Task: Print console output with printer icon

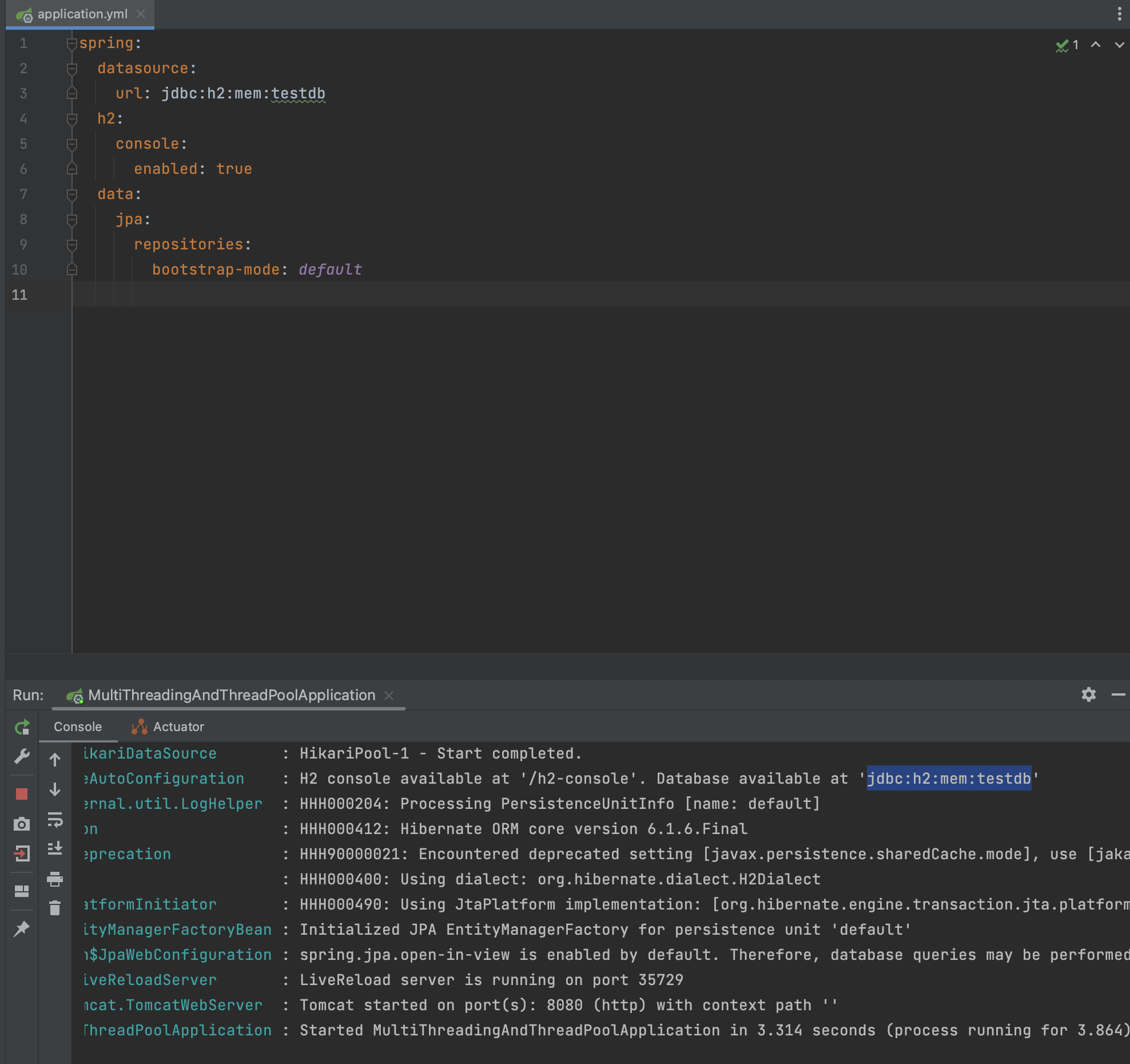Action: 55,878
